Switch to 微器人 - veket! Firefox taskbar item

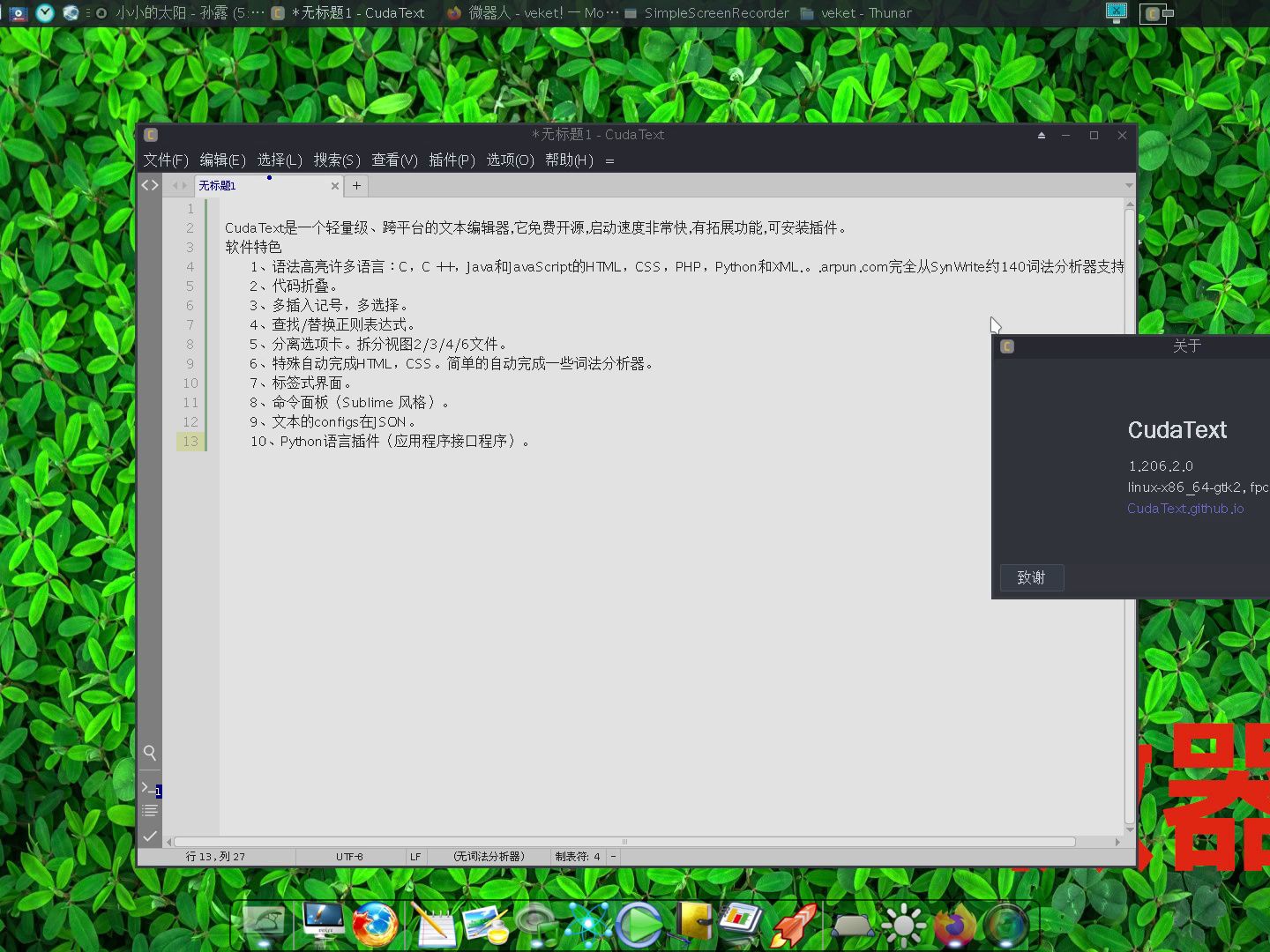tap(533, 13)
